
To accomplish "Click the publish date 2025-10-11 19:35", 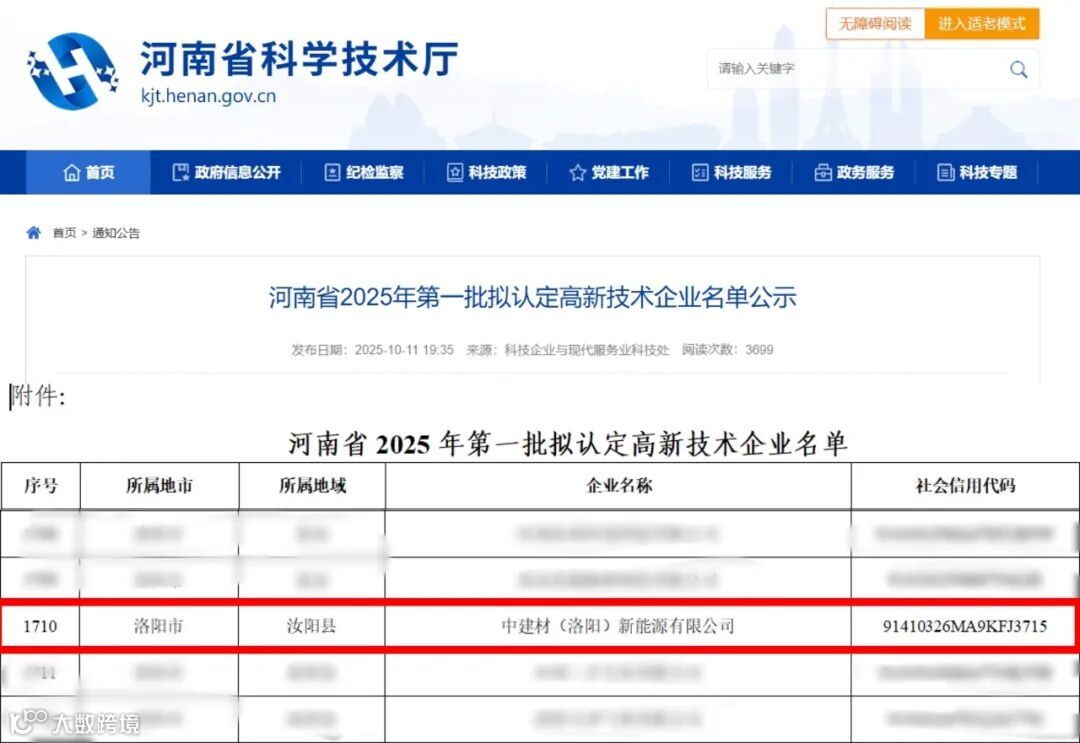I will click(404, 350).
